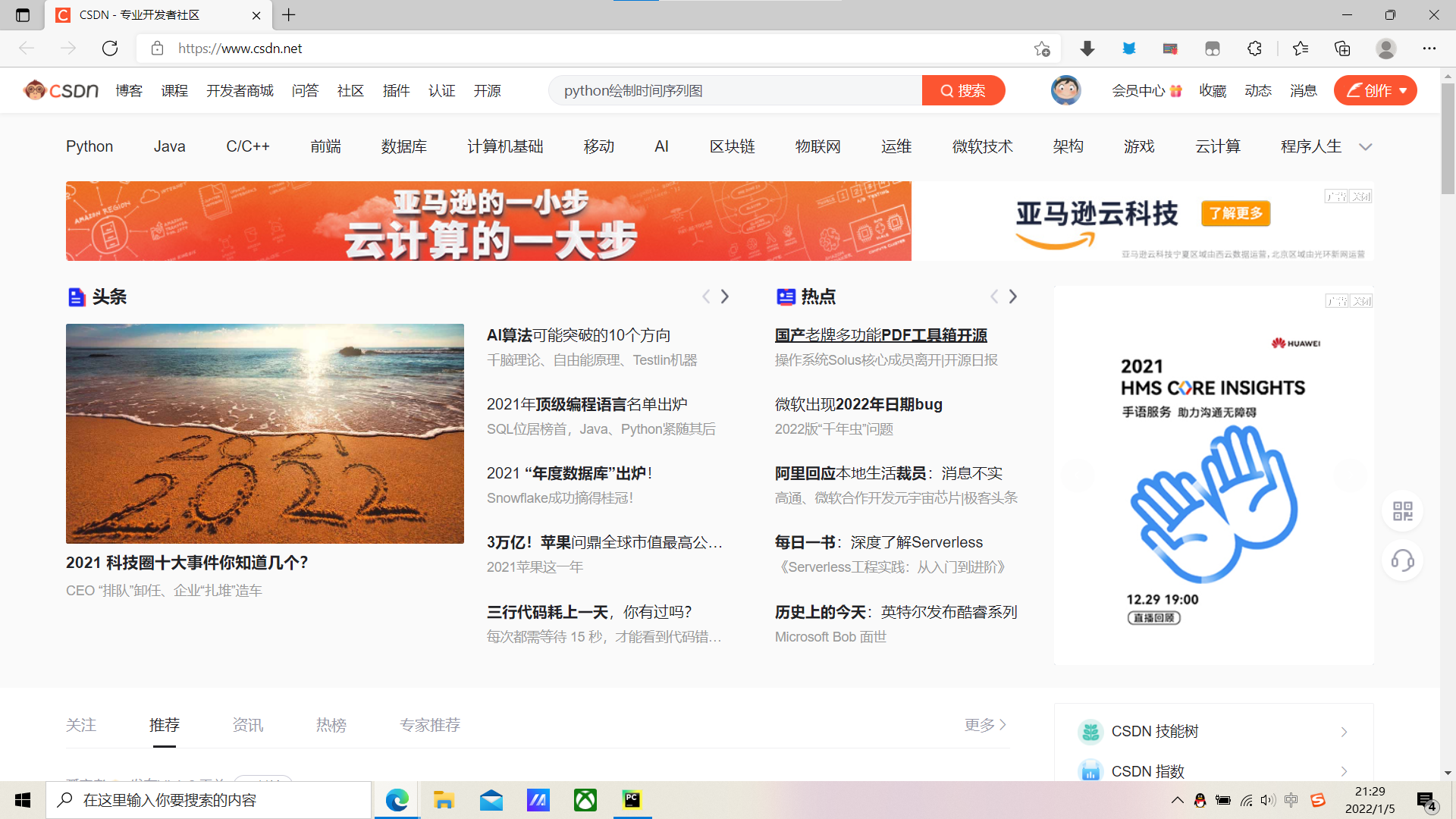Open the user avatar profile
Viewport: 1456px width, 819px height.
[1065, 90]
